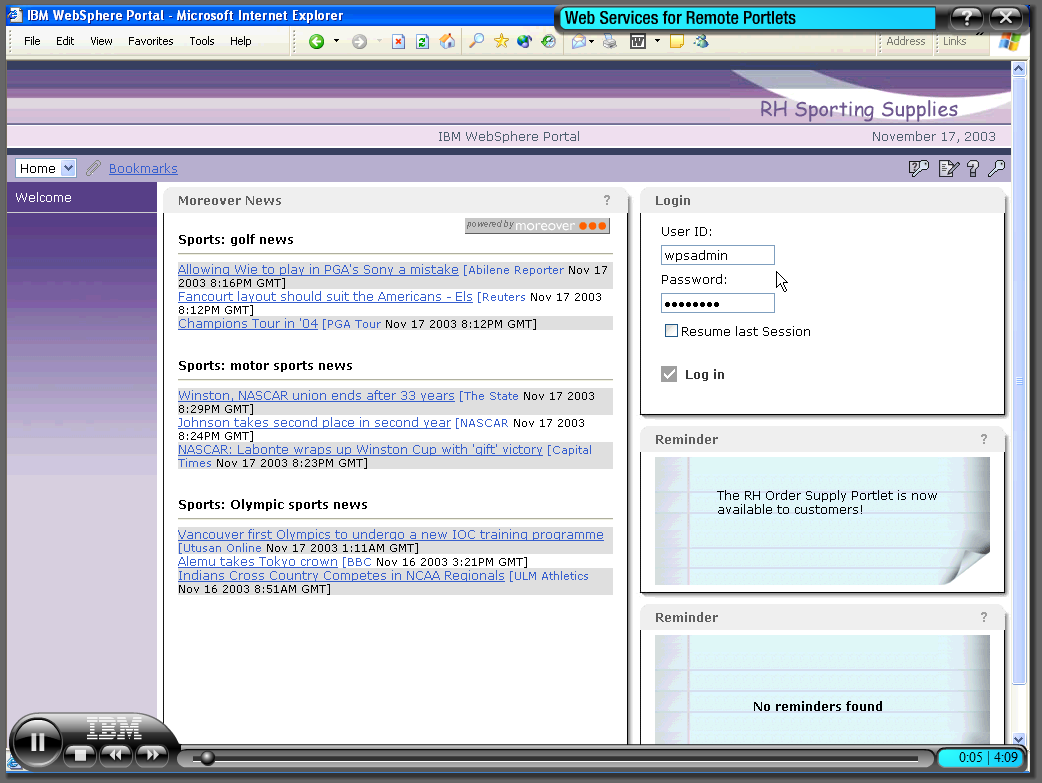Open help for Moreover News portlet
Screen dimensions: 1042x783
(607, 200)
